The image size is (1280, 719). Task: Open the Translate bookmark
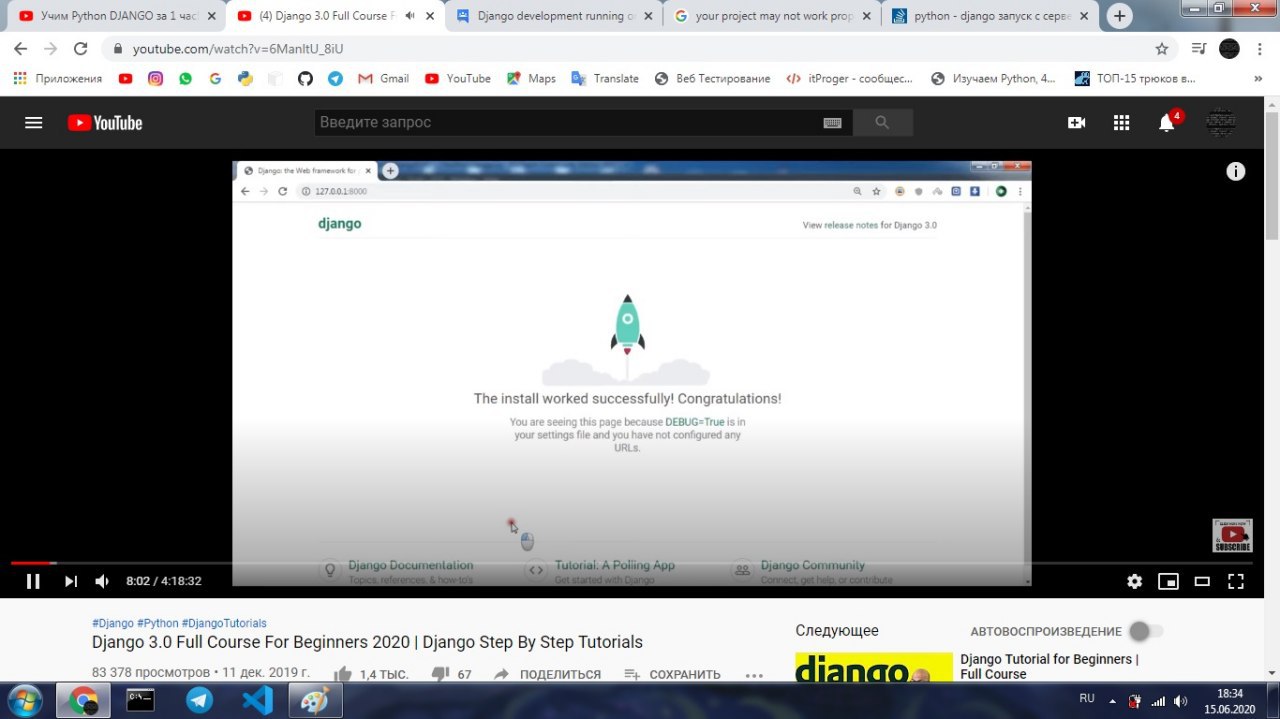point(605,78)
